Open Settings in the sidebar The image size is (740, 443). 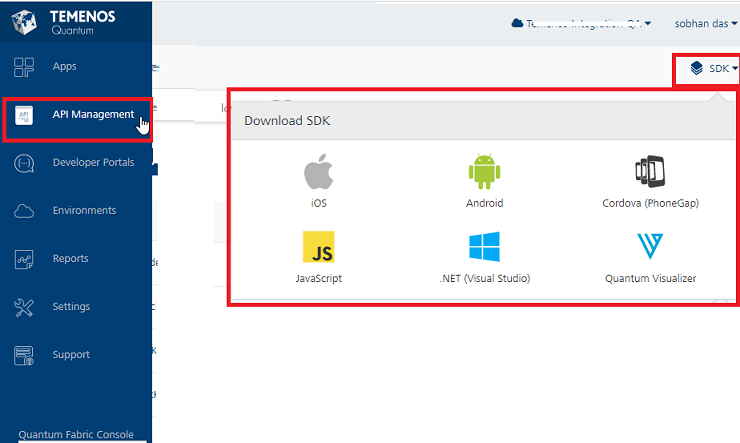76,307
